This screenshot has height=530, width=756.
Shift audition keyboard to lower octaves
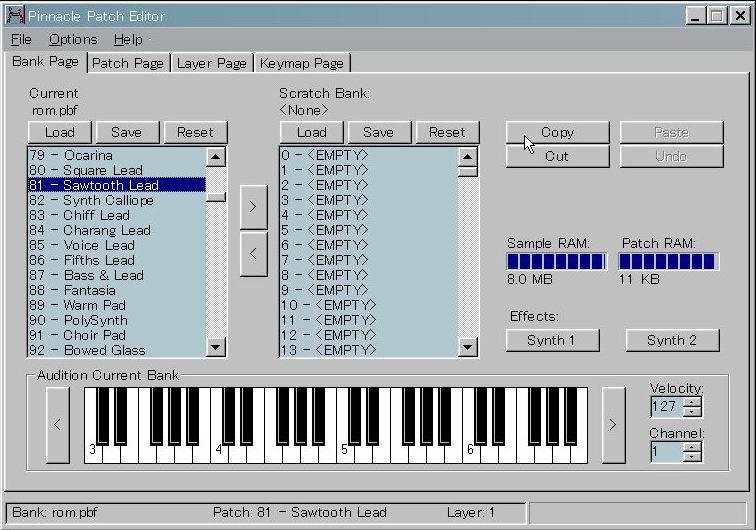58,425
